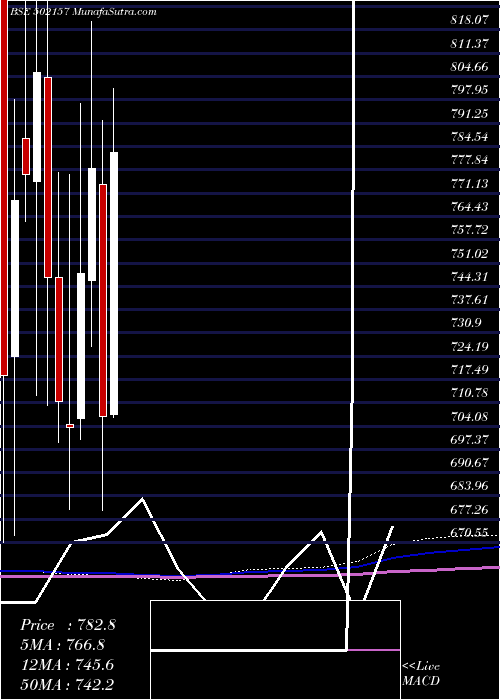500x700 pixels.
Task: Click the 12MA : 745.6 readout
Action: (x=67, y=665)
